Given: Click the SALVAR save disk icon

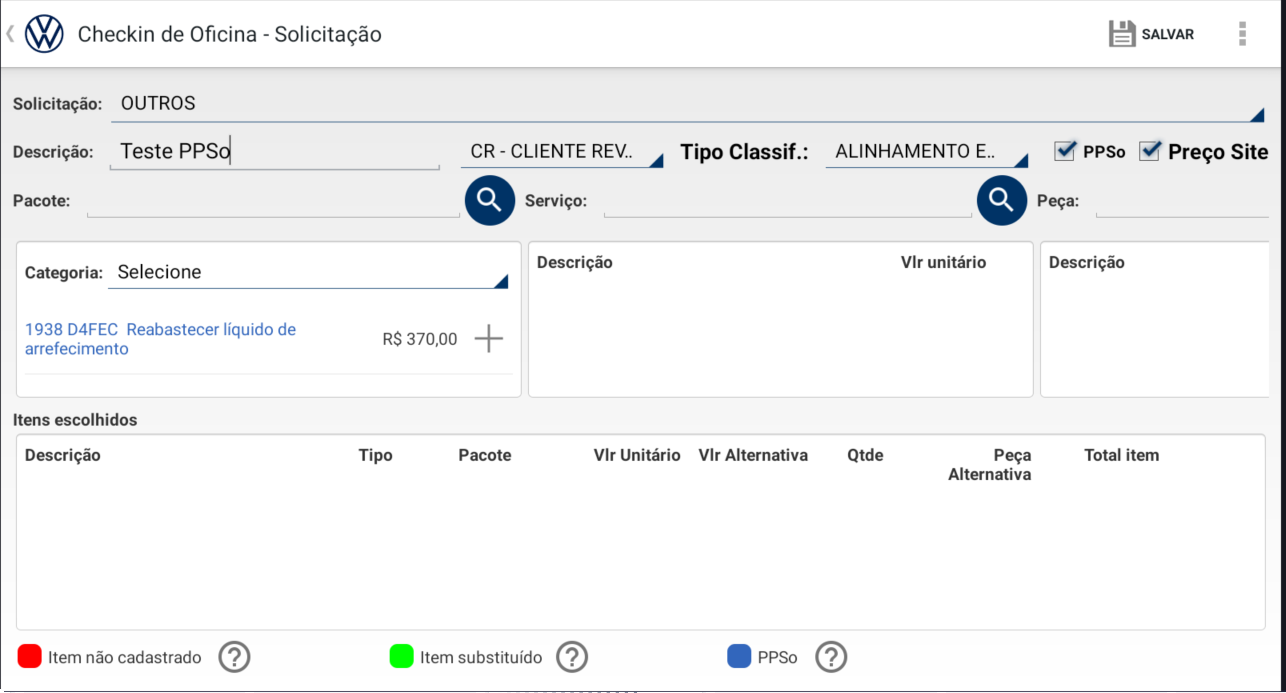Looking at the screenshot, I should coord(1123,34).
